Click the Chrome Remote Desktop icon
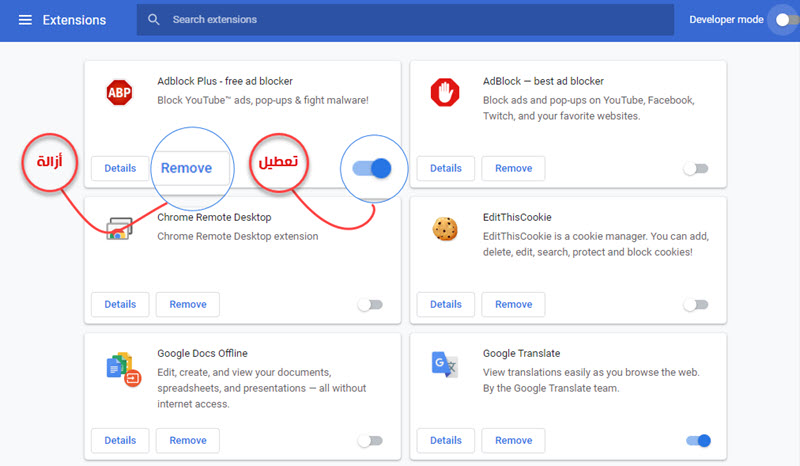The image size is (800, 466). point(119,228)
